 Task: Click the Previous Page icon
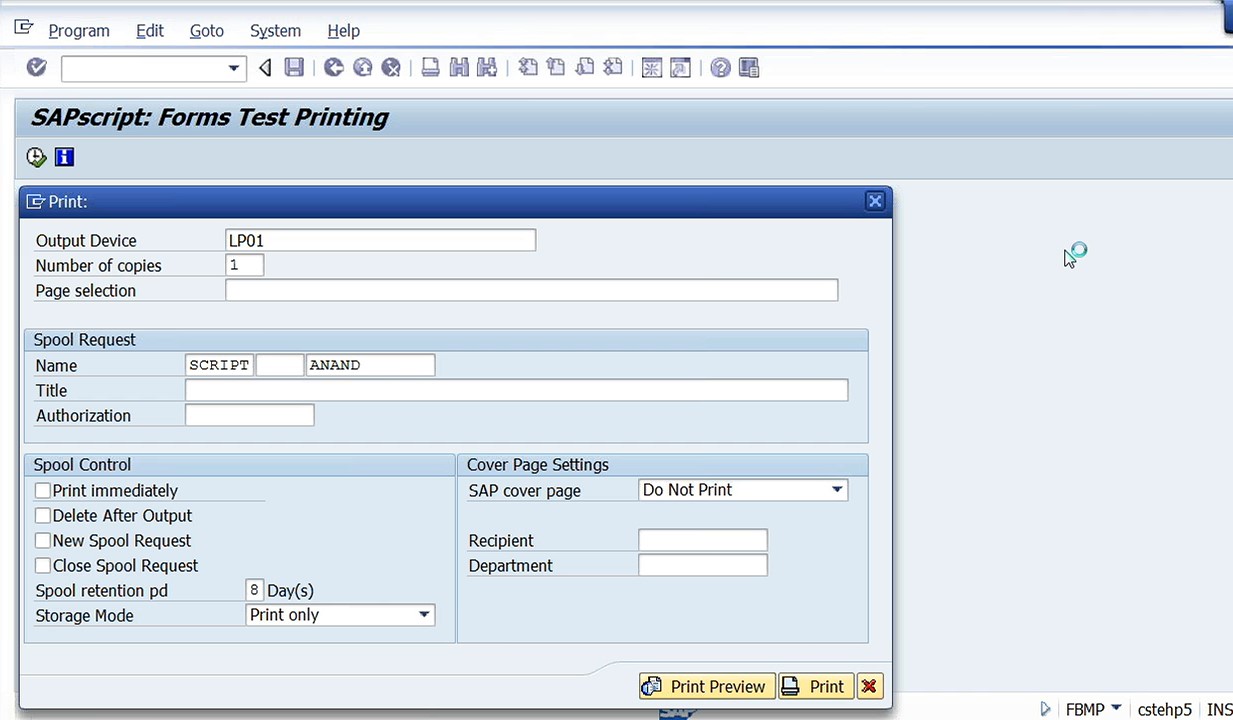coord(556,68)
